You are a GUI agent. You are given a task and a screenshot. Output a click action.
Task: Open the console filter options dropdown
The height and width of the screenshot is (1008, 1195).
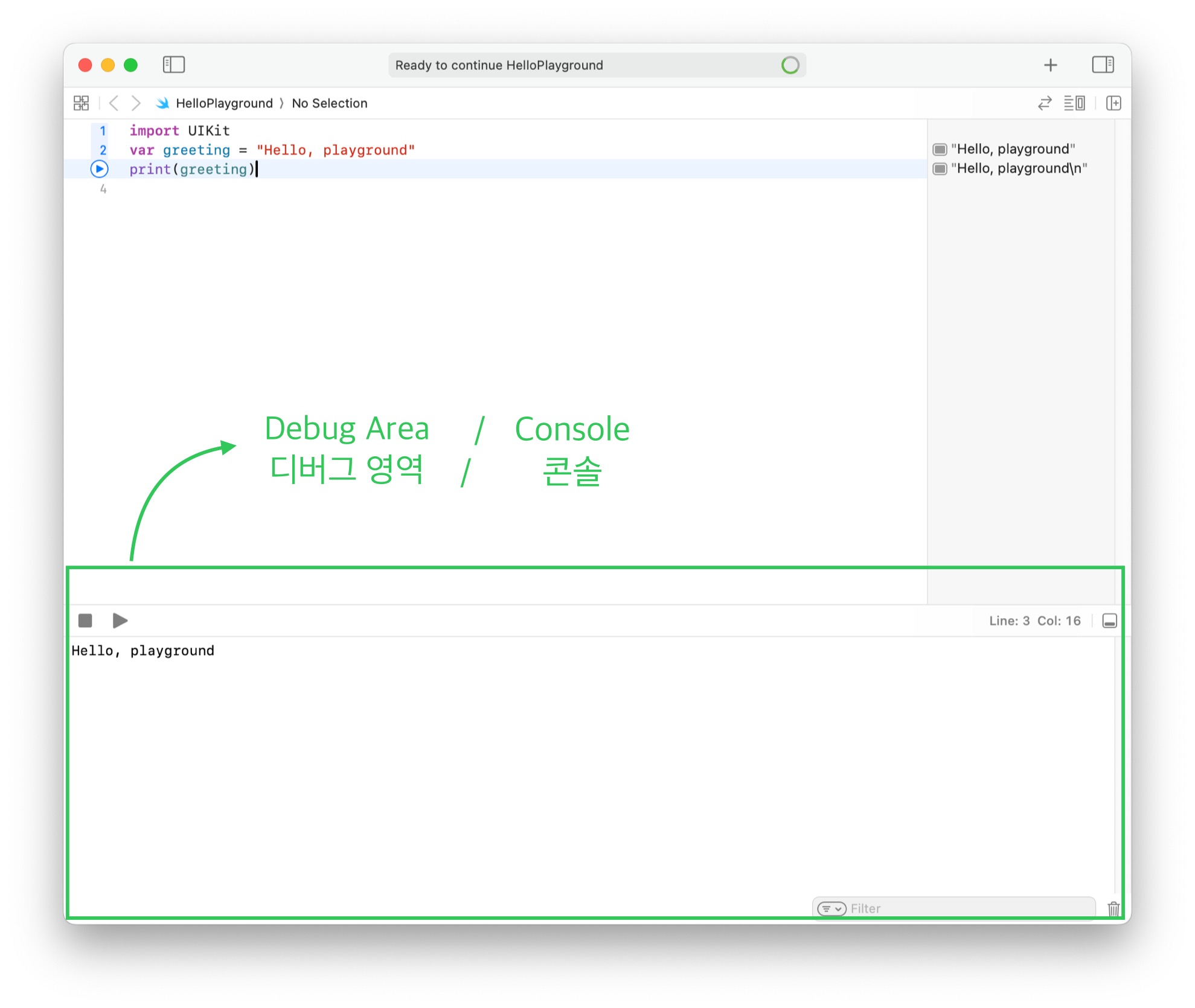(831, 908)
